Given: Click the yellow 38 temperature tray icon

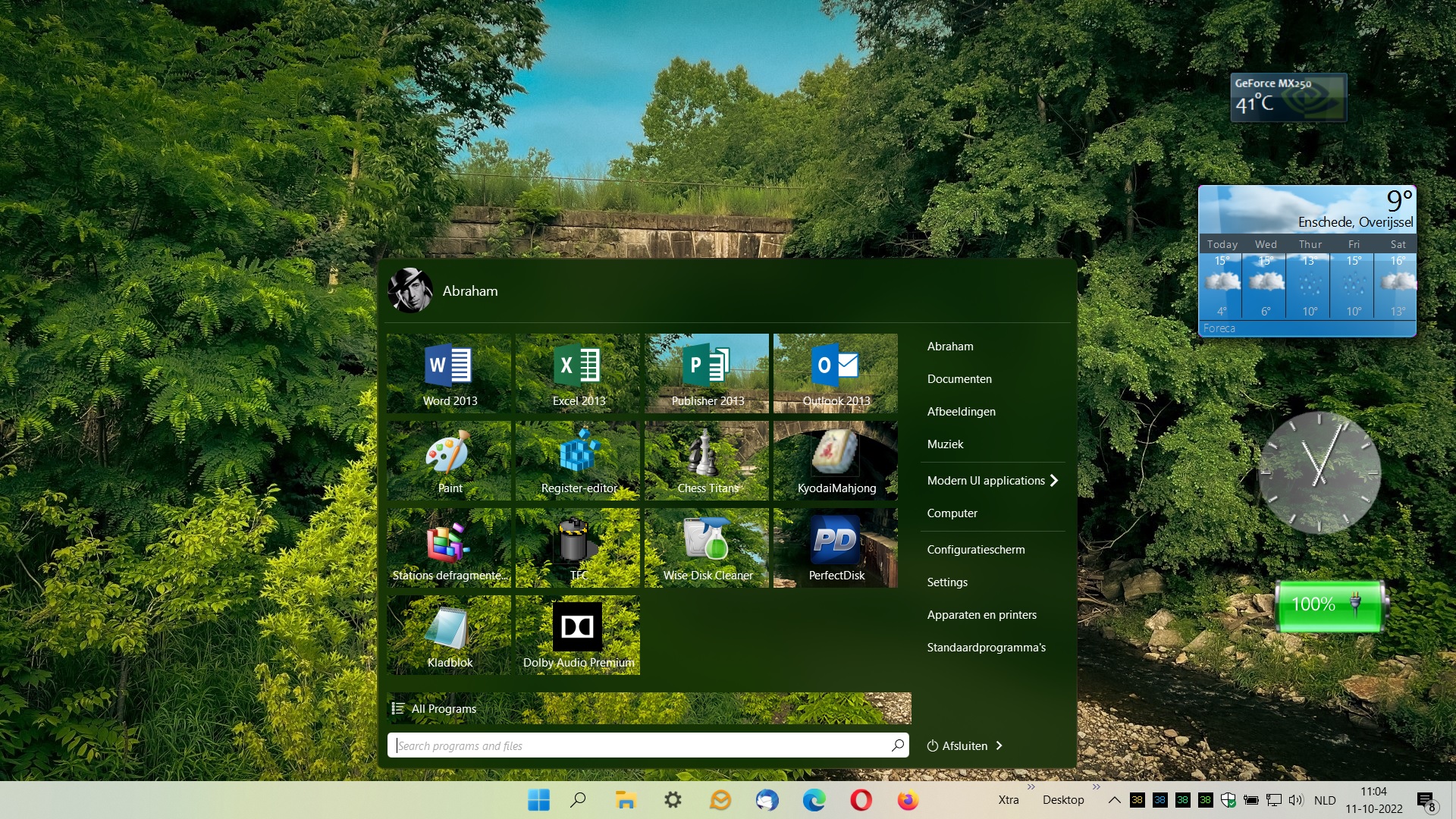Looking at the screenshot, I should tap(1137, 800).
